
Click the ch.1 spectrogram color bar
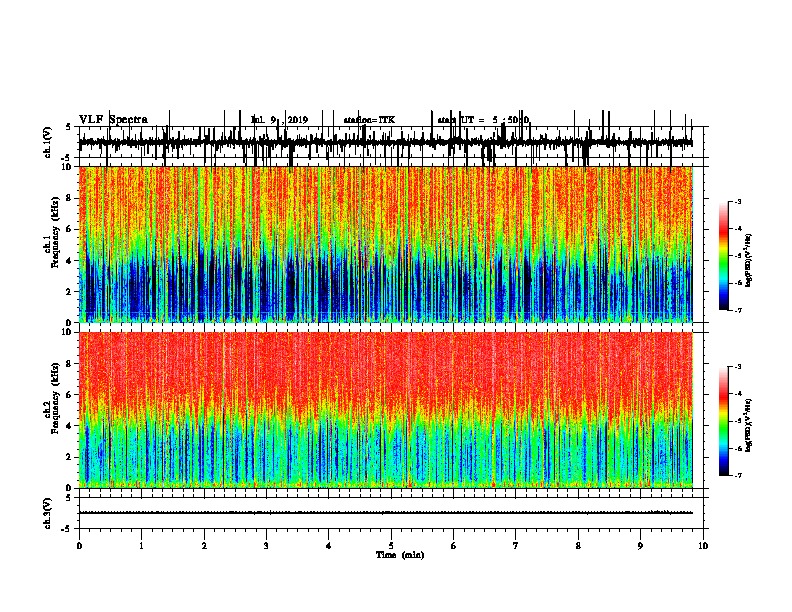tap(723, 256)
